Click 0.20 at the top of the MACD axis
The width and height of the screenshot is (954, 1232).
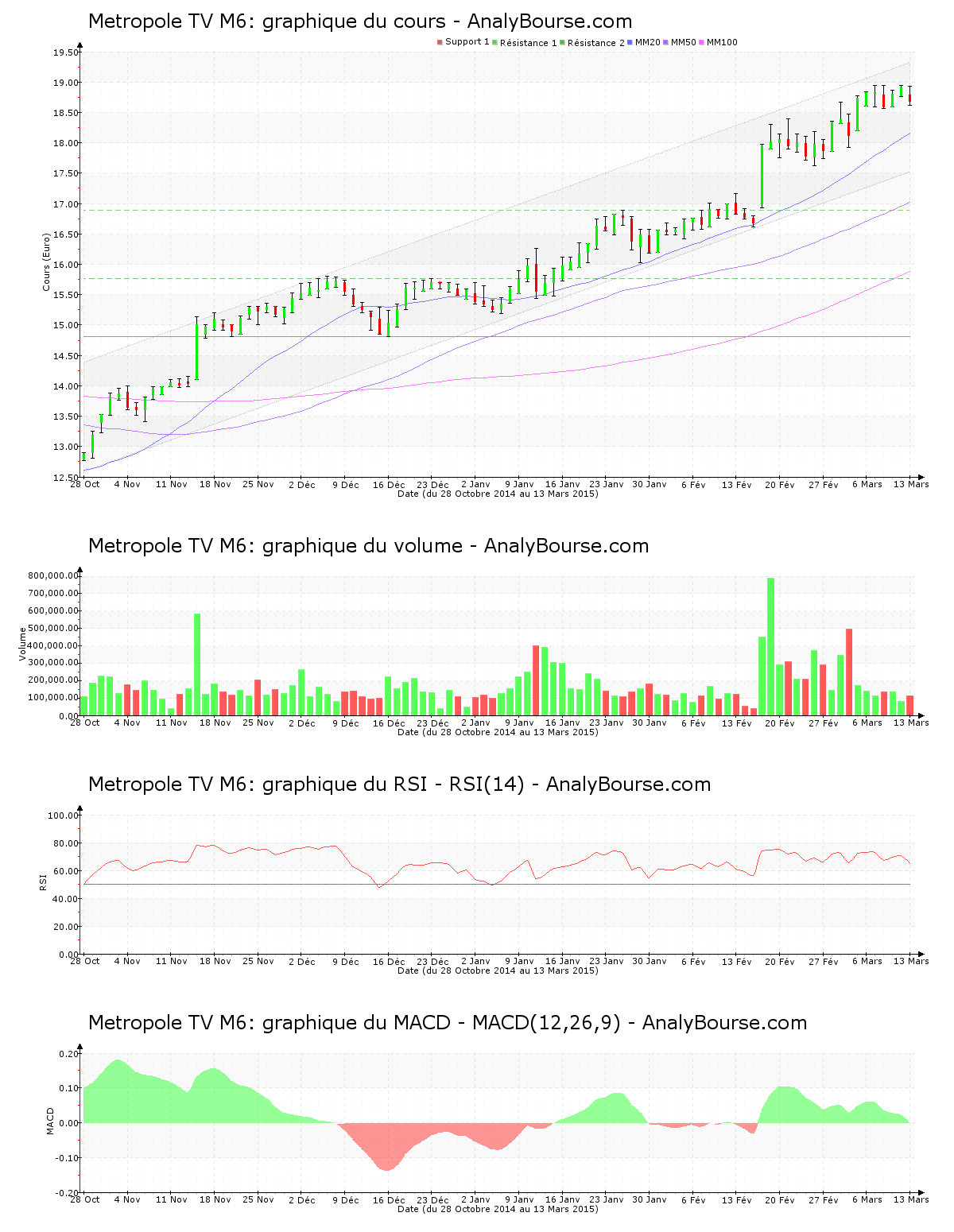coord(69,1054)
